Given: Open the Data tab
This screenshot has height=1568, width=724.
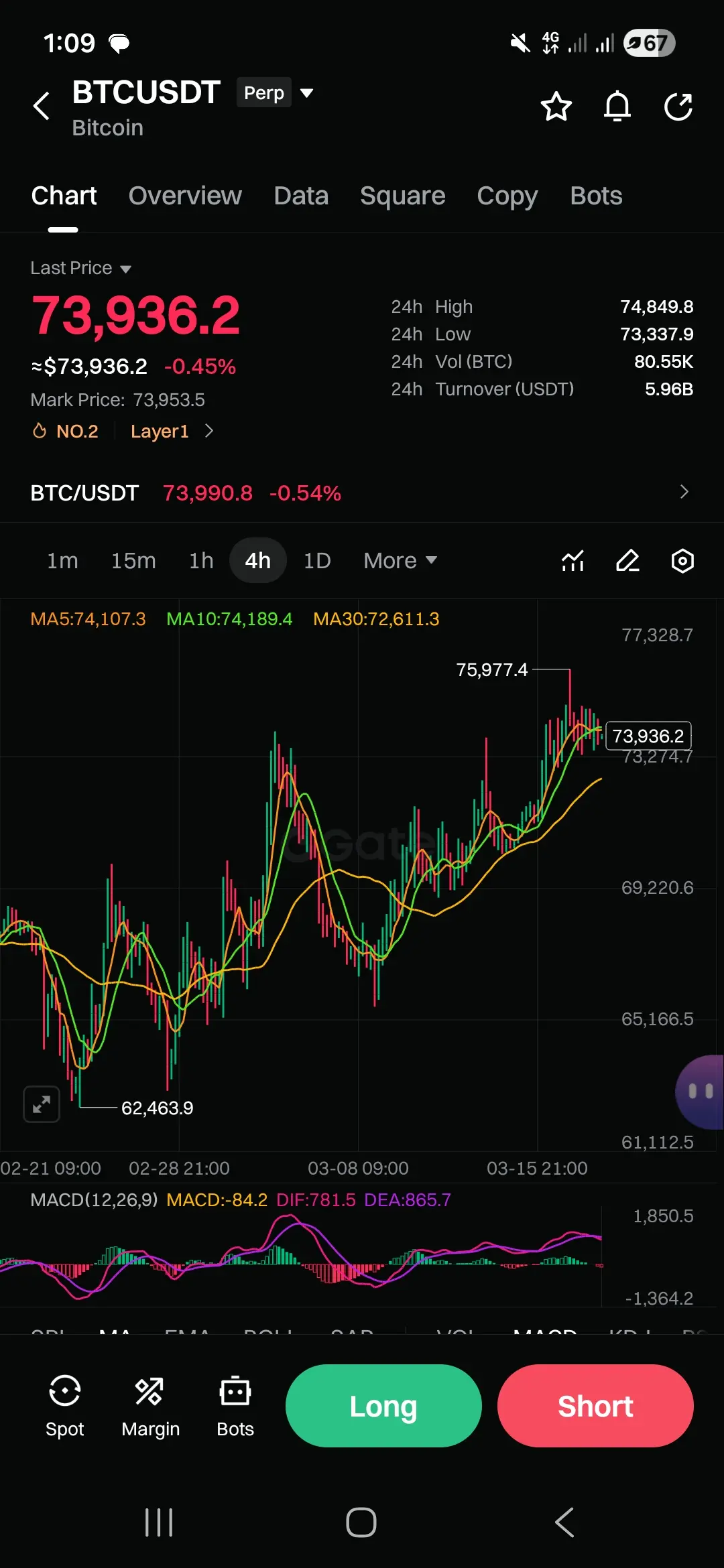Looking at the screenshot, I should click(301, 196).
